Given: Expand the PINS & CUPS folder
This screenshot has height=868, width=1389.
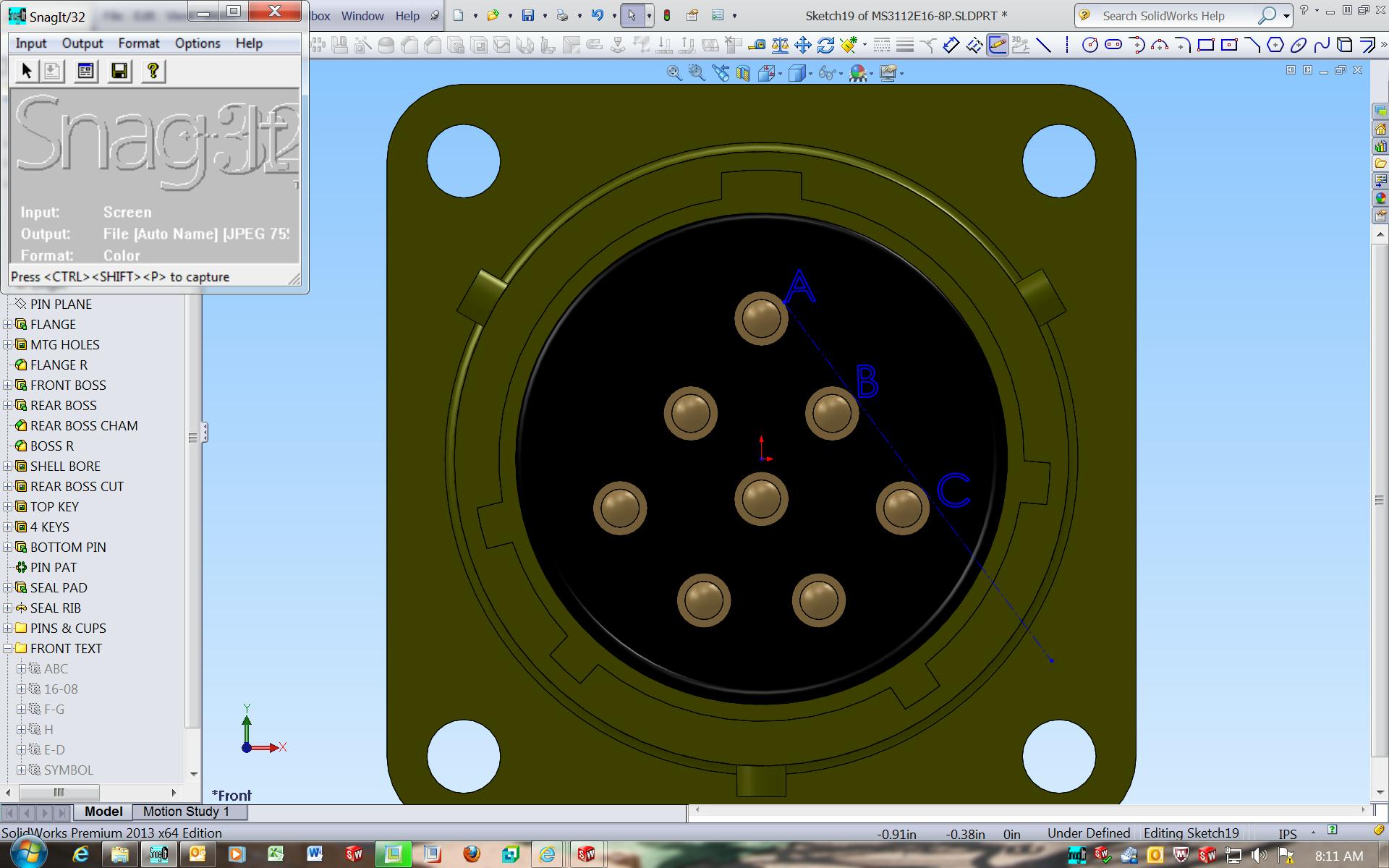Looking at the screenshot, I should (8, 629).
